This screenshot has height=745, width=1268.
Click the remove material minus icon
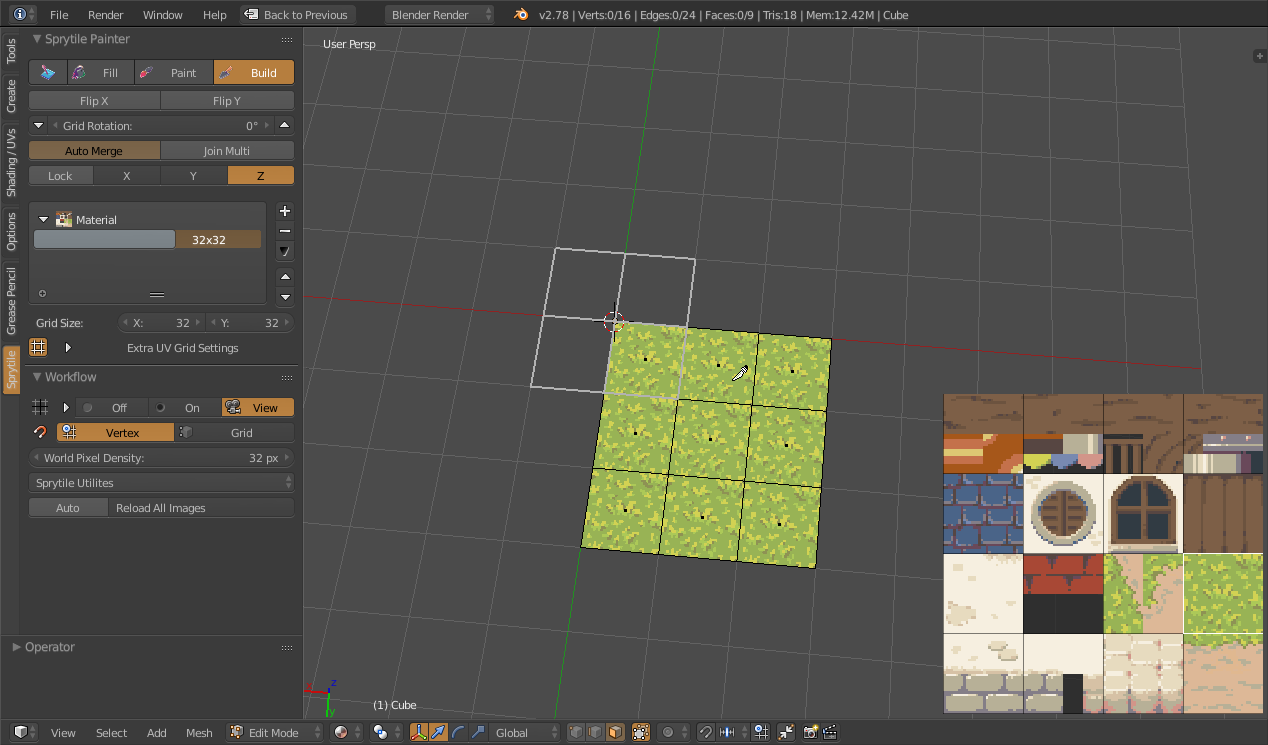[285, 231]
